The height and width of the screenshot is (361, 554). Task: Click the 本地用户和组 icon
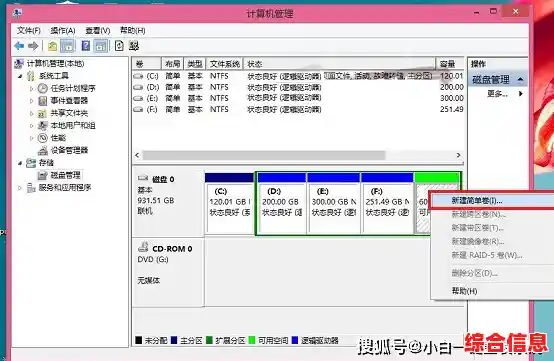click(x=43, y=125)
